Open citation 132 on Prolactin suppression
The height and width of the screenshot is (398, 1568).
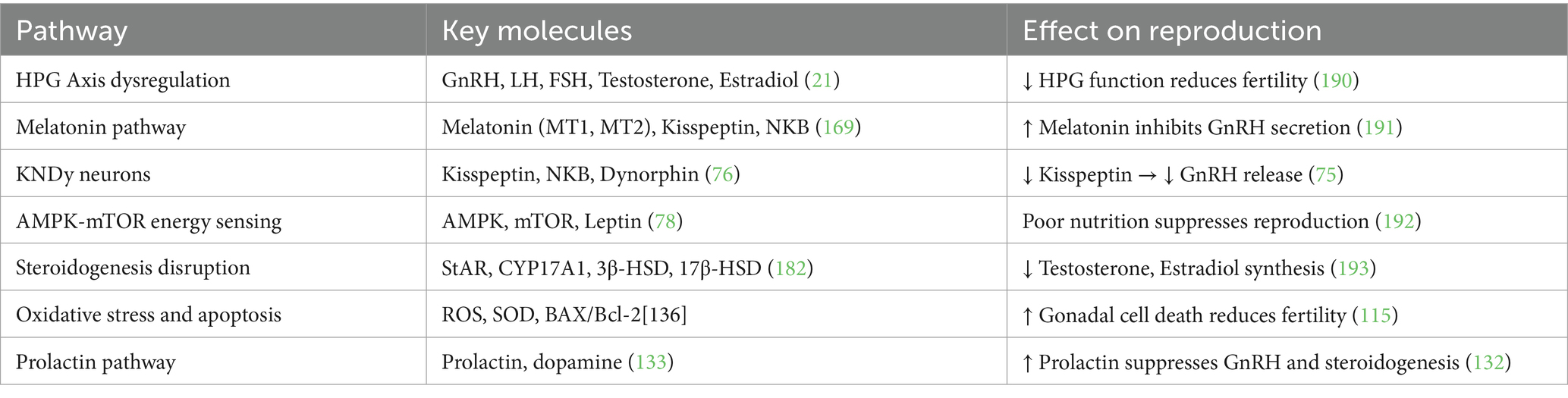pyautogui.click(x=1488, y=362)
